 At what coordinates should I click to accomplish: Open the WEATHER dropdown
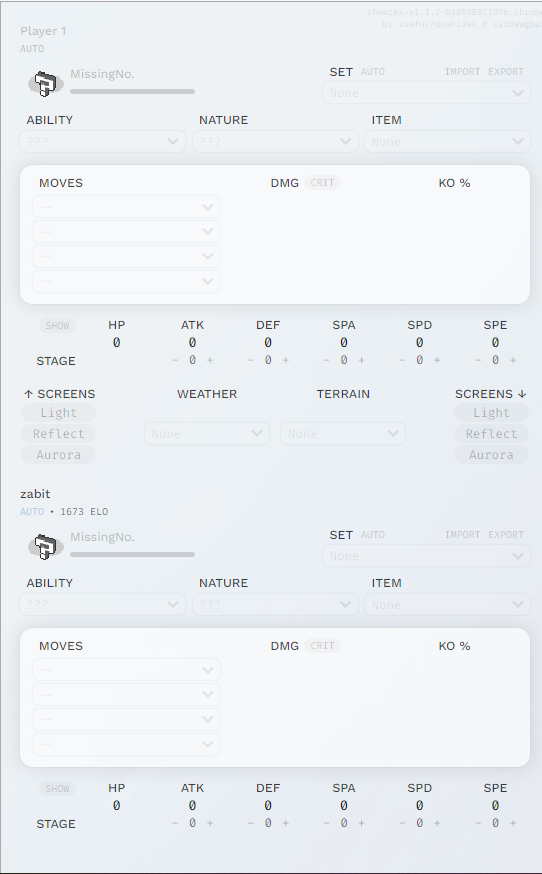(x=207, y=434)
